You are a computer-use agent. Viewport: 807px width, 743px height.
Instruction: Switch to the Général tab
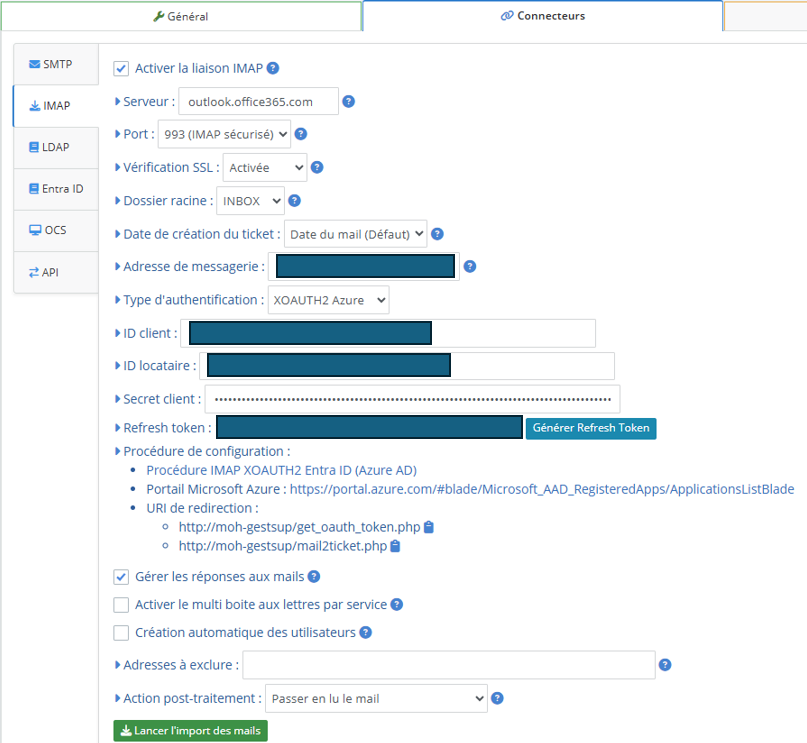[x=180, y=16]
